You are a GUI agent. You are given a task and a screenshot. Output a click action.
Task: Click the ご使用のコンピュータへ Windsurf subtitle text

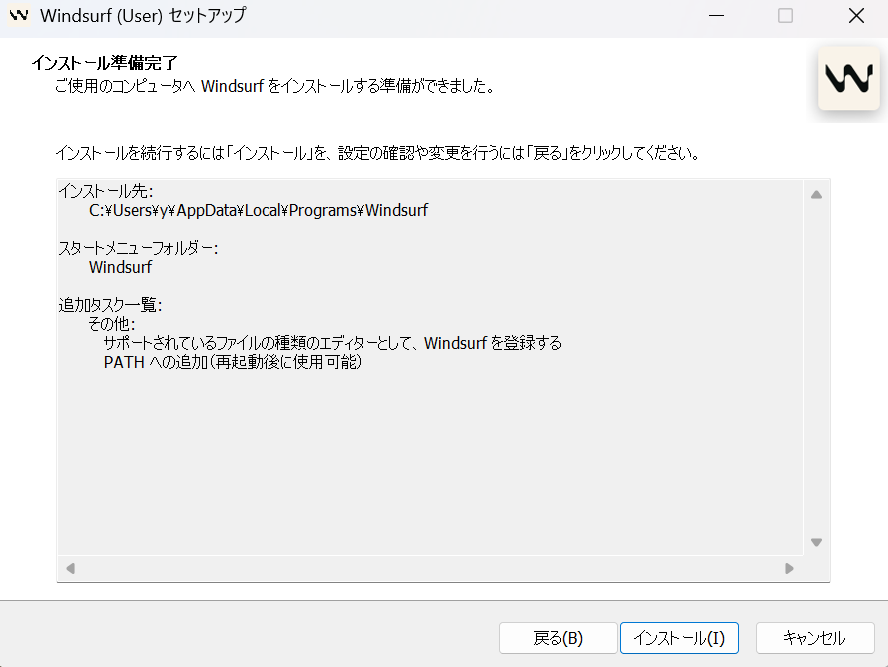[276, 86]
